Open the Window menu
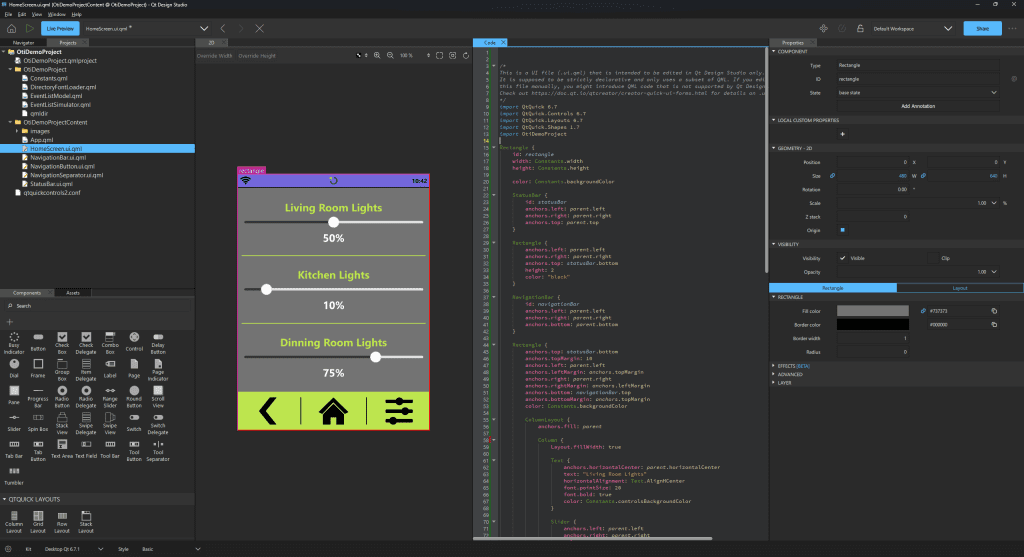 click(57, 14)
